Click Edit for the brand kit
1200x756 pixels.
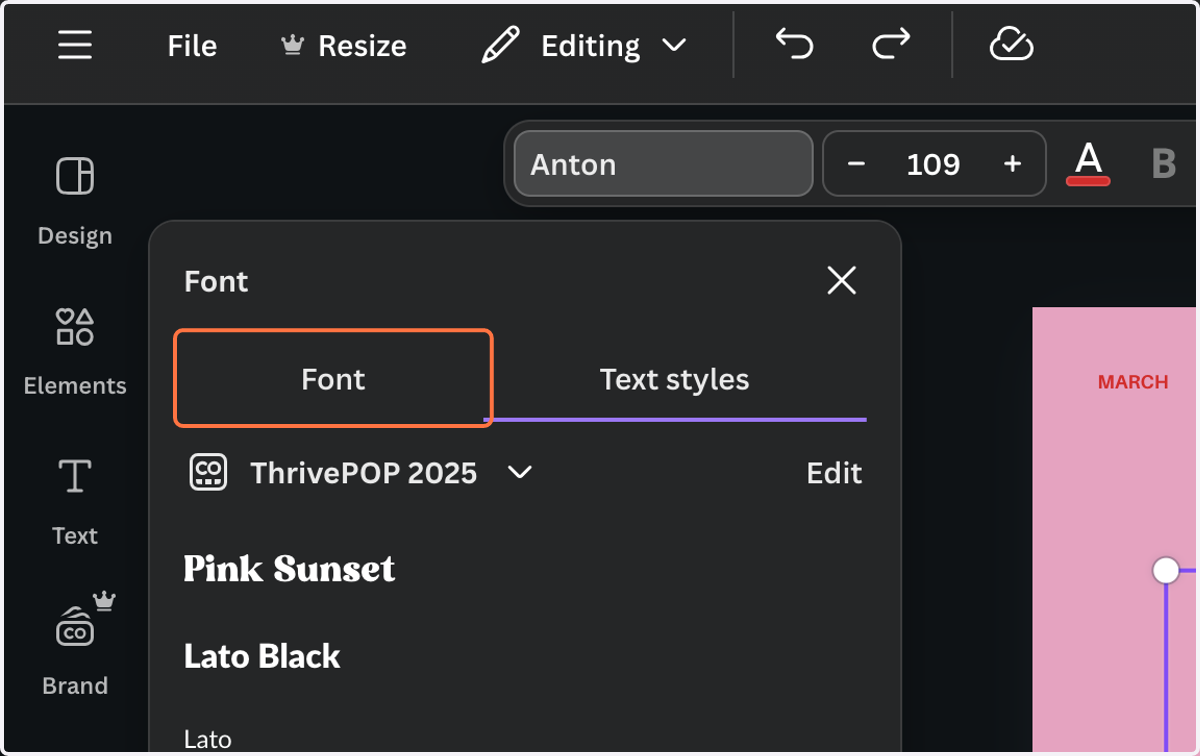[x=834, y=473]
